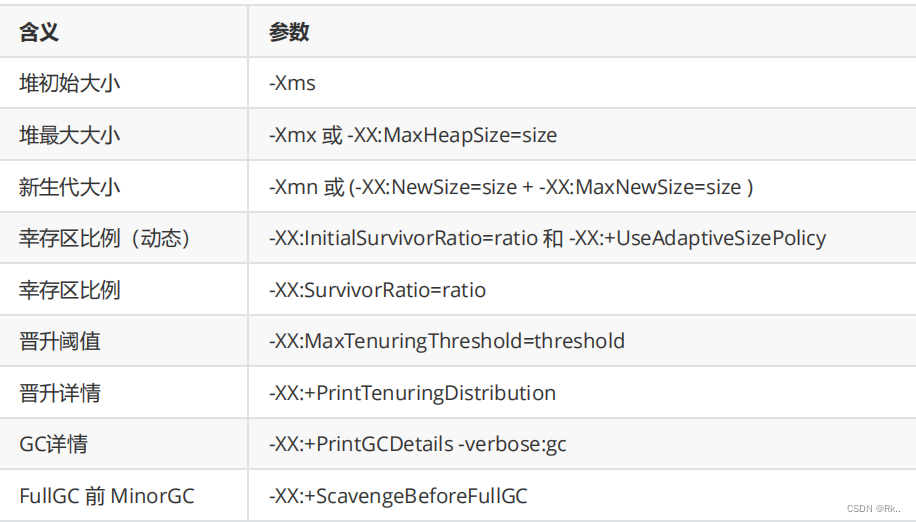The width and height of the screenshot is (916, 522).
Task: Click the -XX:MaxHeapSize=size parameter text
Action: coord(452,135)
